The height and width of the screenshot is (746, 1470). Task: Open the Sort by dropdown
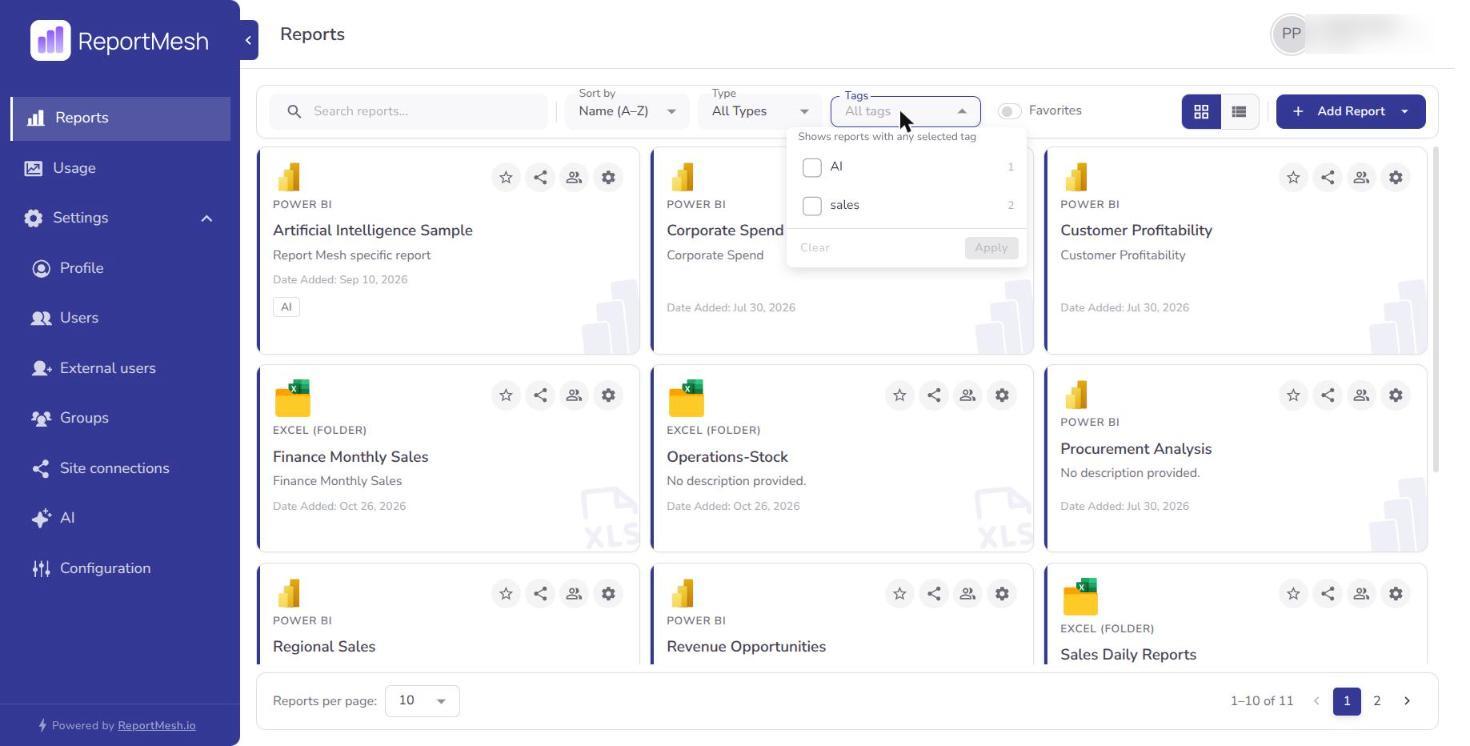[628, 111]
